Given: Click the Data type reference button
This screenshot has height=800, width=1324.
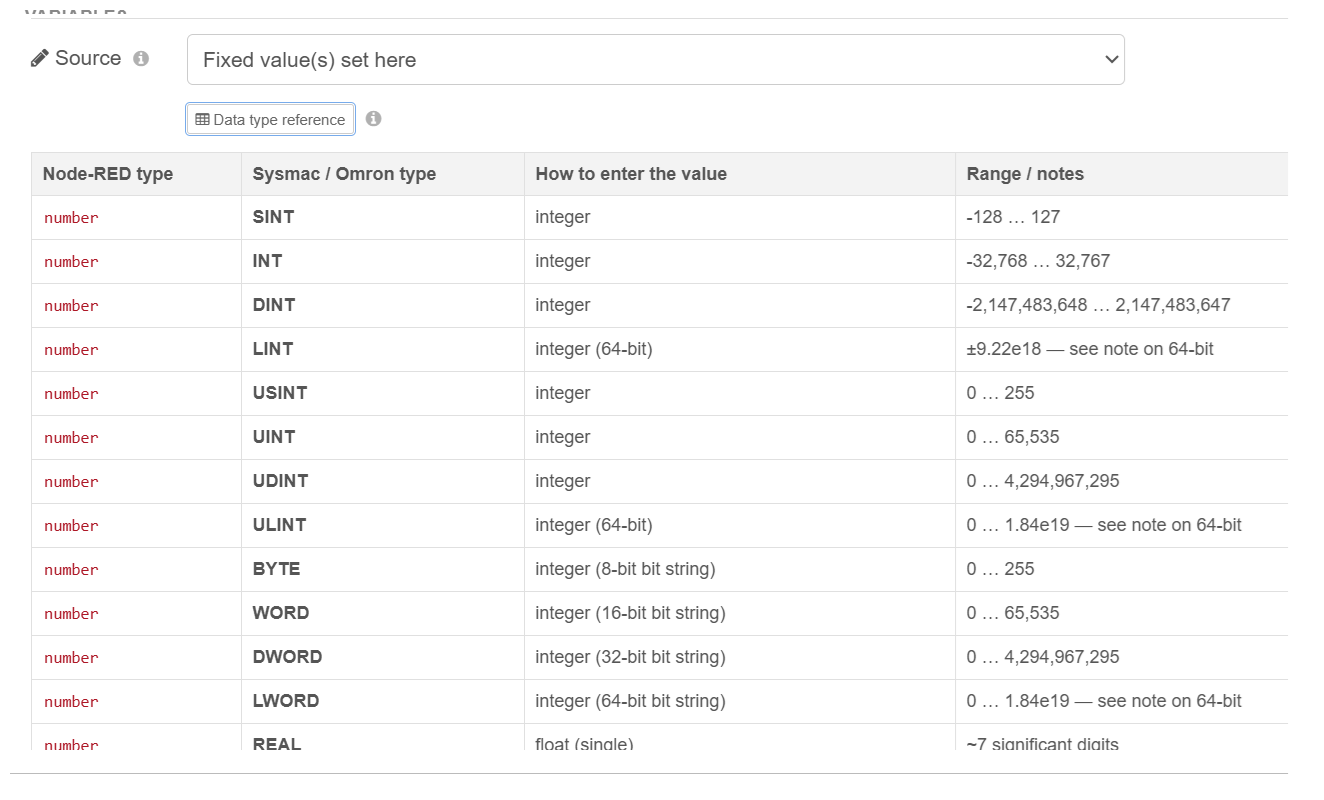Looking at the screenshot, I should point(270,119).
